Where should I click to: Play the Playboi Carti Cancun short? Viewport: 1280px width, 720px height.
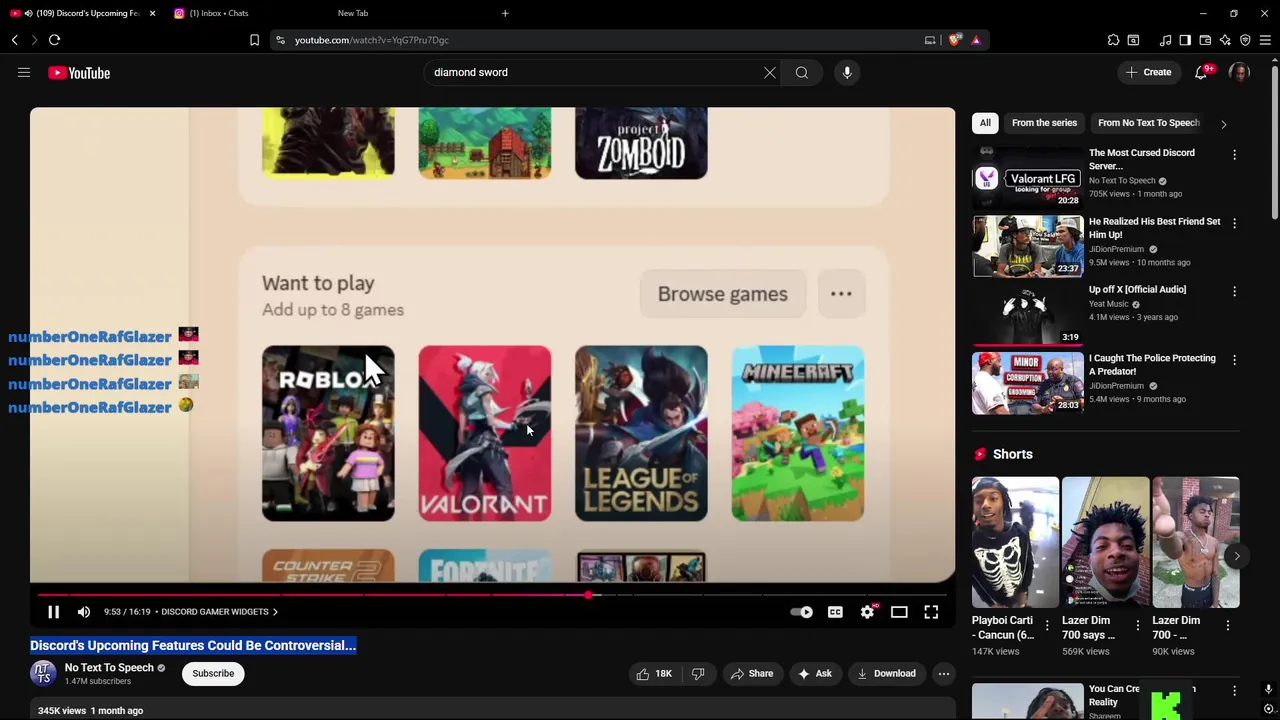pyautogui.click(x=1015, y=542)
